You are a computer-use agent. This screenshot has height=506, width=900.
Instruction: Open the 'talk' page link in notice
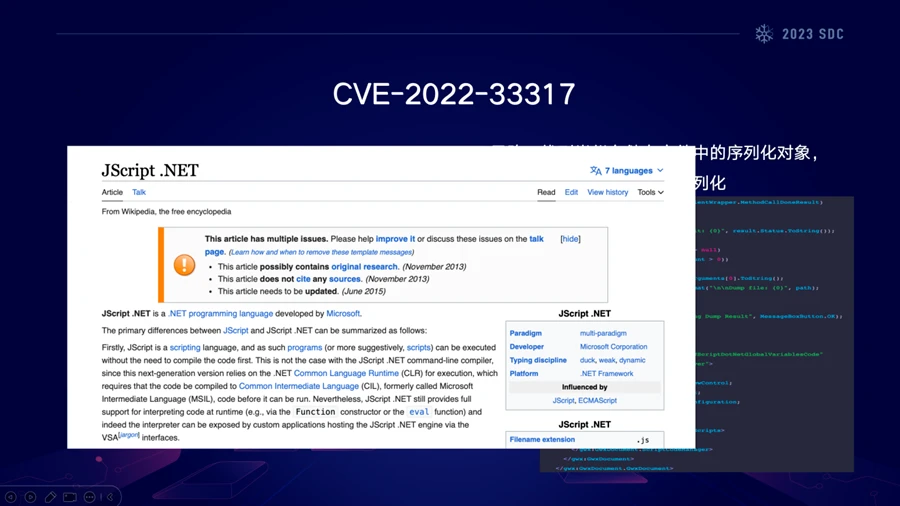[x=536, y=239]
